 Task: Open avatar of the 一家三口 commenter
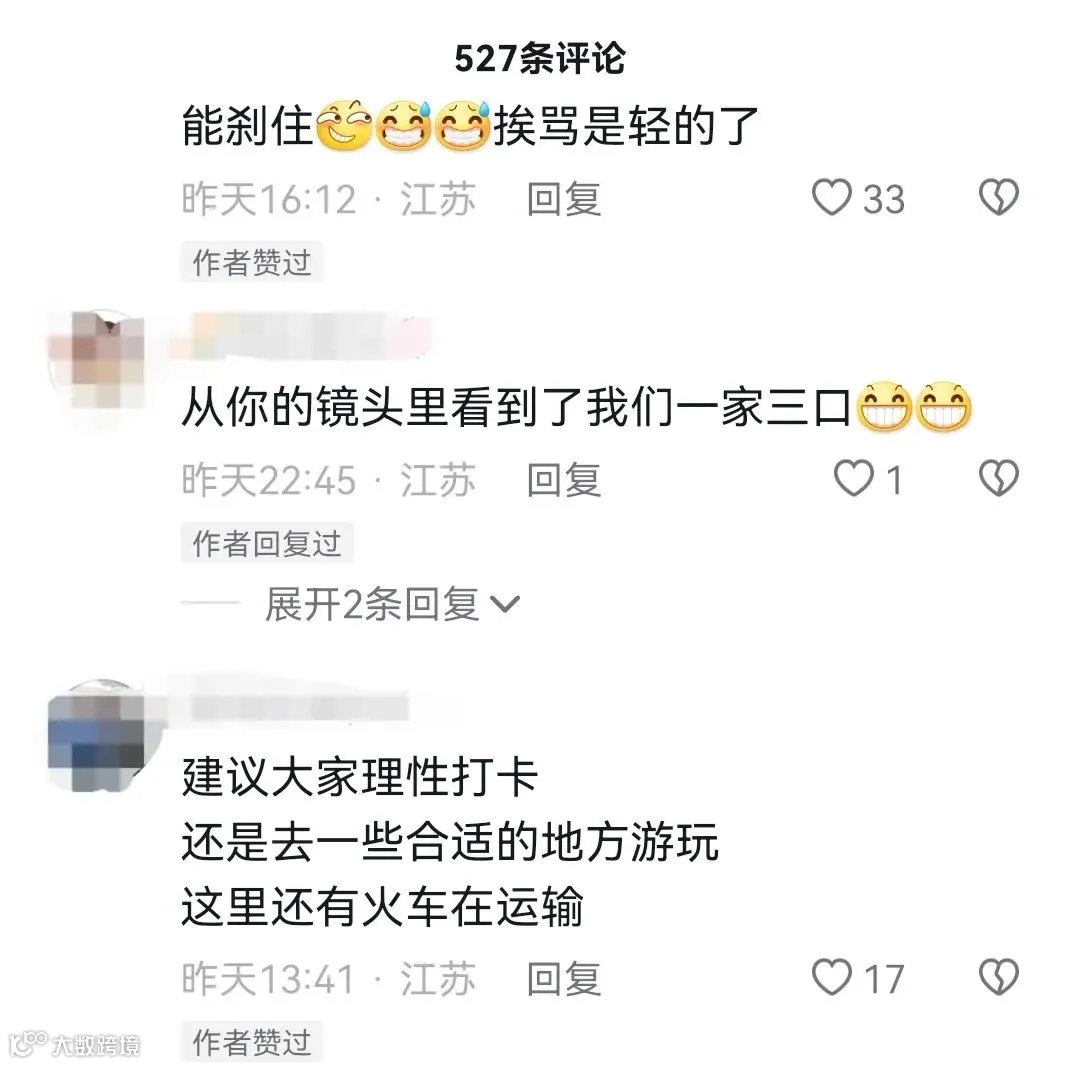96,360
